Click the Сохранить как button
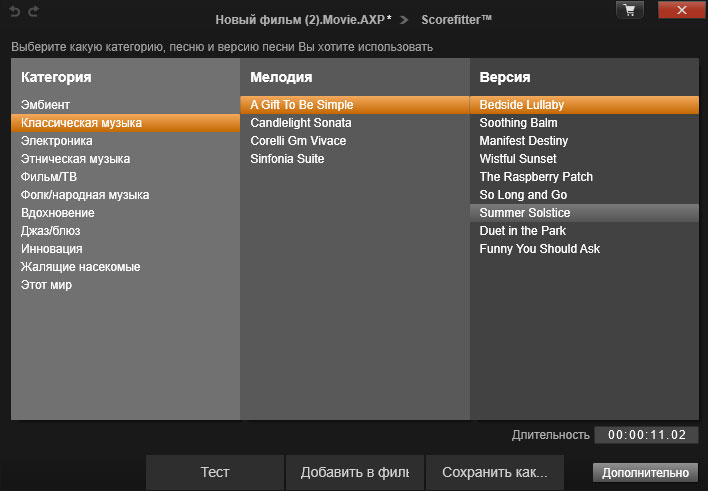Screen dimensions: 708x491 coord(495,472)
